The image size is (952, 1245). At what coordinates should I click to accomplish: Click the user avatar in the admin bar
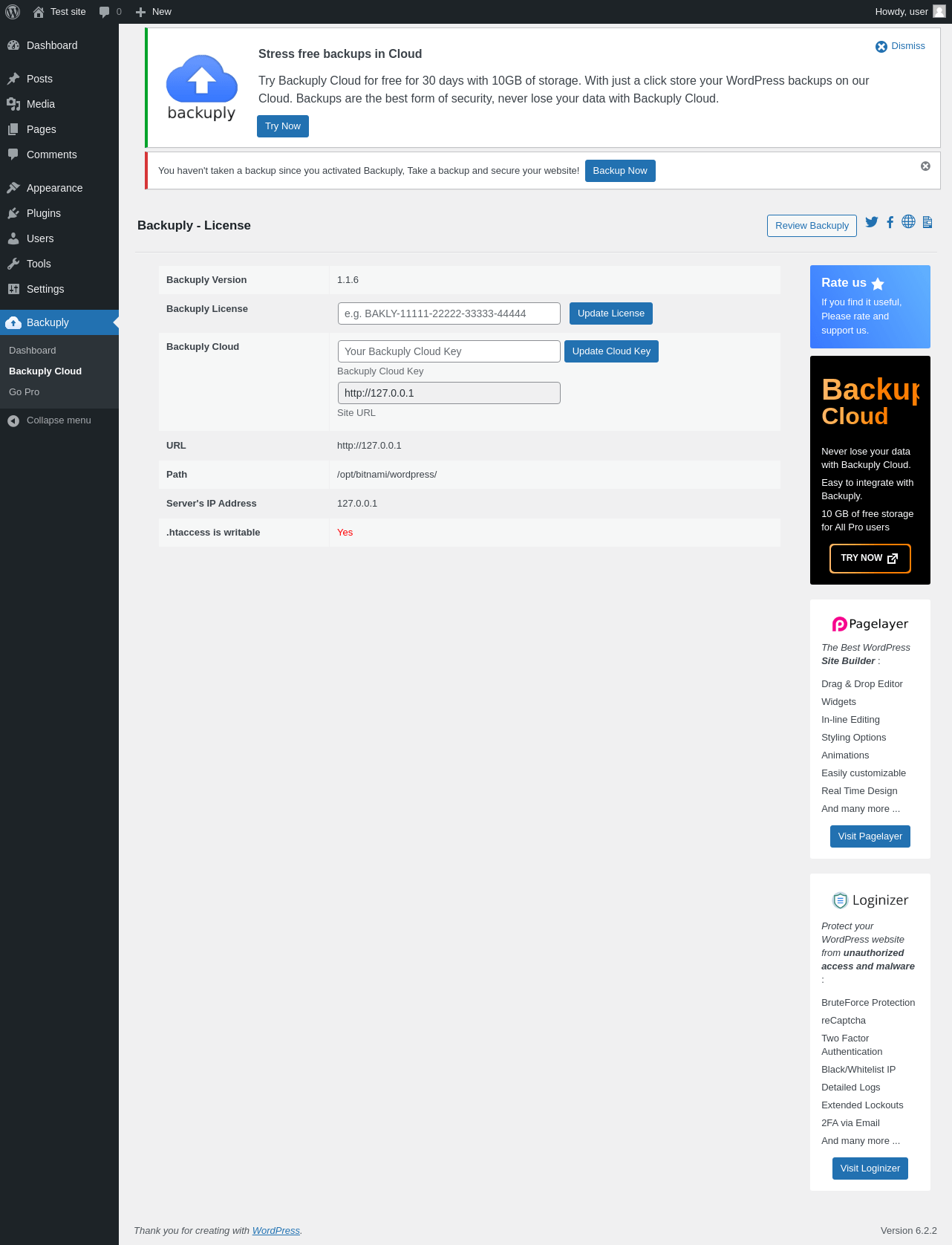tap(939, 11)
